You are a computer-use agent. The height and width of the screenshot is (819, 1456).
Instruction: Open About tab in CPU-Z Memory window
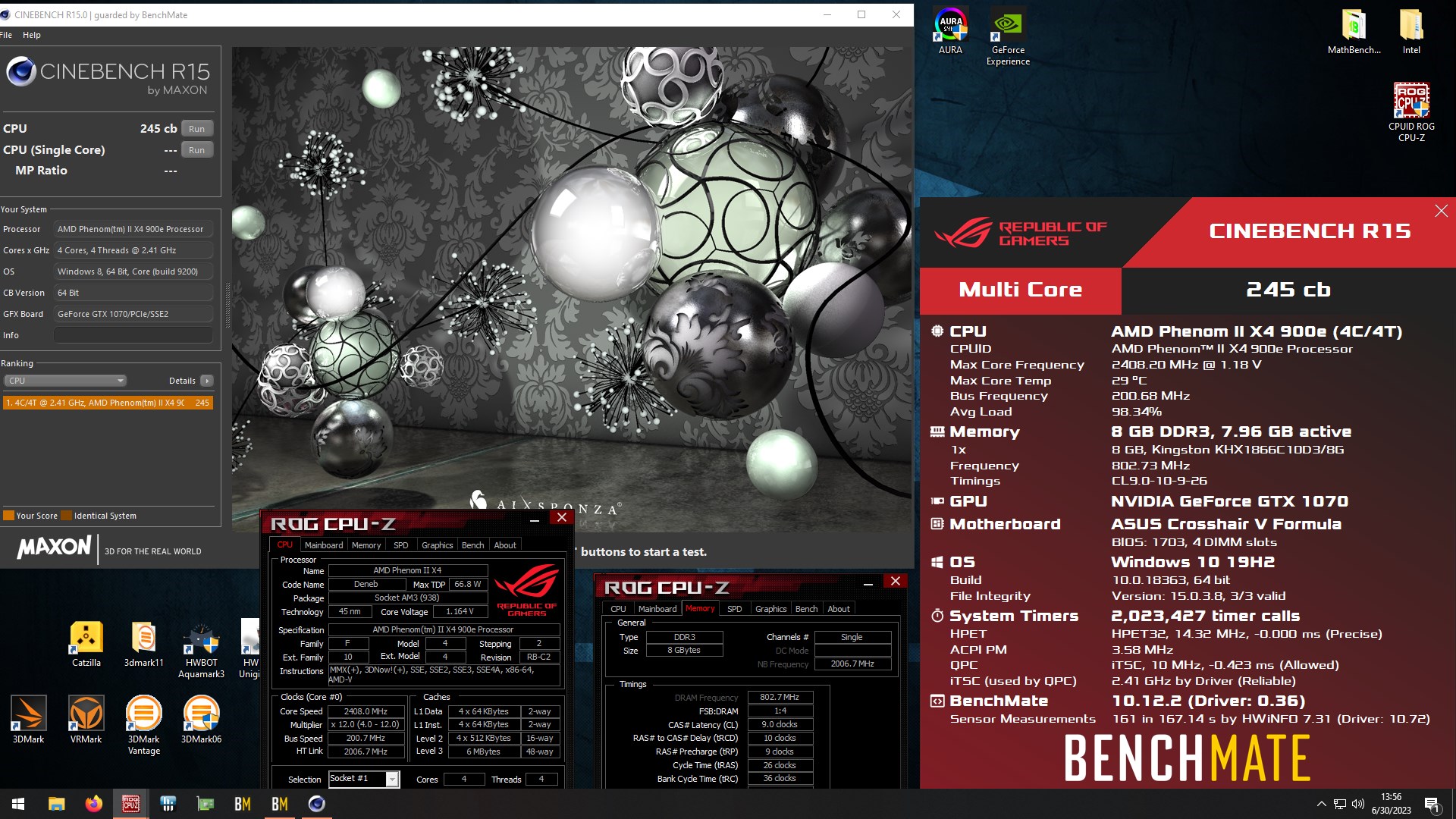tap(839, 609)
